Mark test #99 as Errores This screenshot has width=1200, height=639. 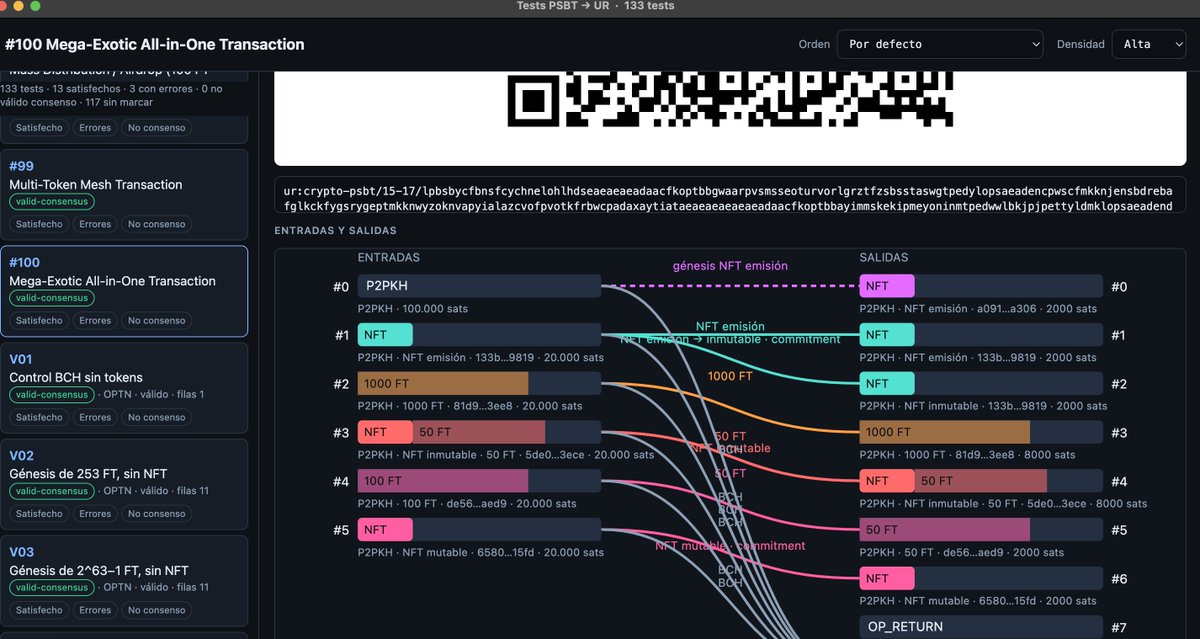coord(95,224)
